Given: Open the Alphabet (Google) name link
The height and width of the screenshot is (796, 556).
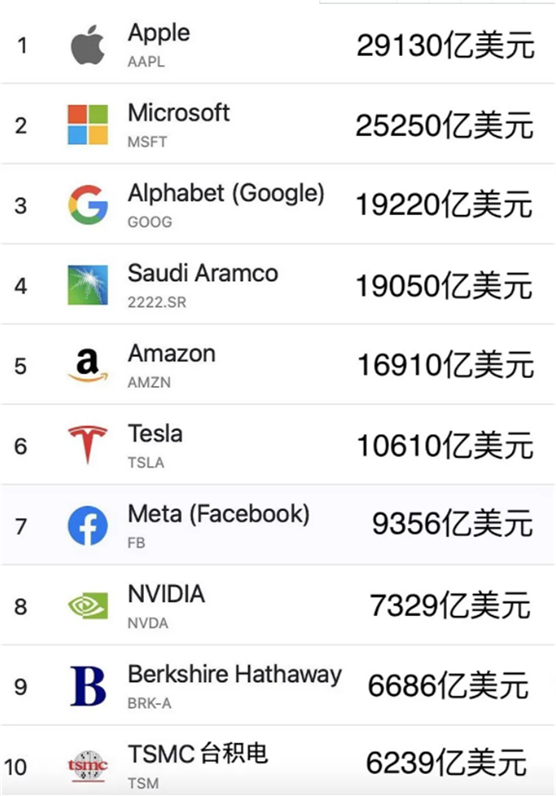Looking at the screenshot, I should pyautogui.click(x=226, y=193).
